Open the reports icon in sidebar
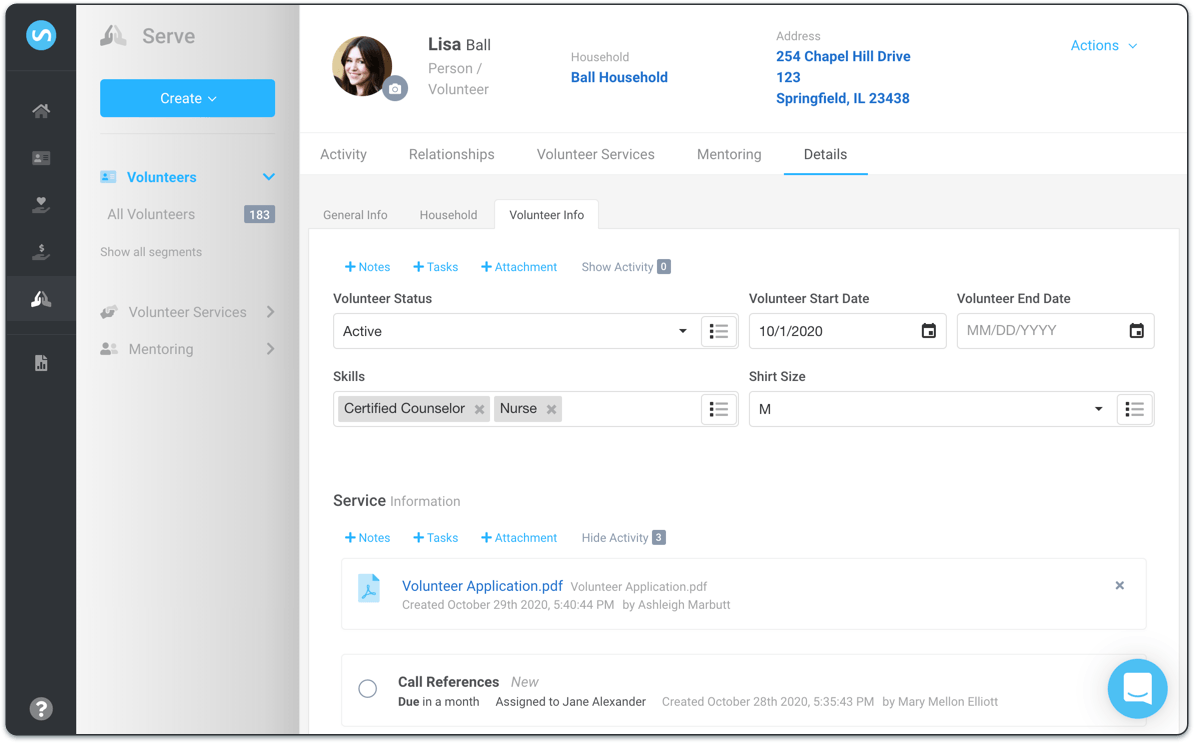1194x743 pixels. click(x=41, y=363)
